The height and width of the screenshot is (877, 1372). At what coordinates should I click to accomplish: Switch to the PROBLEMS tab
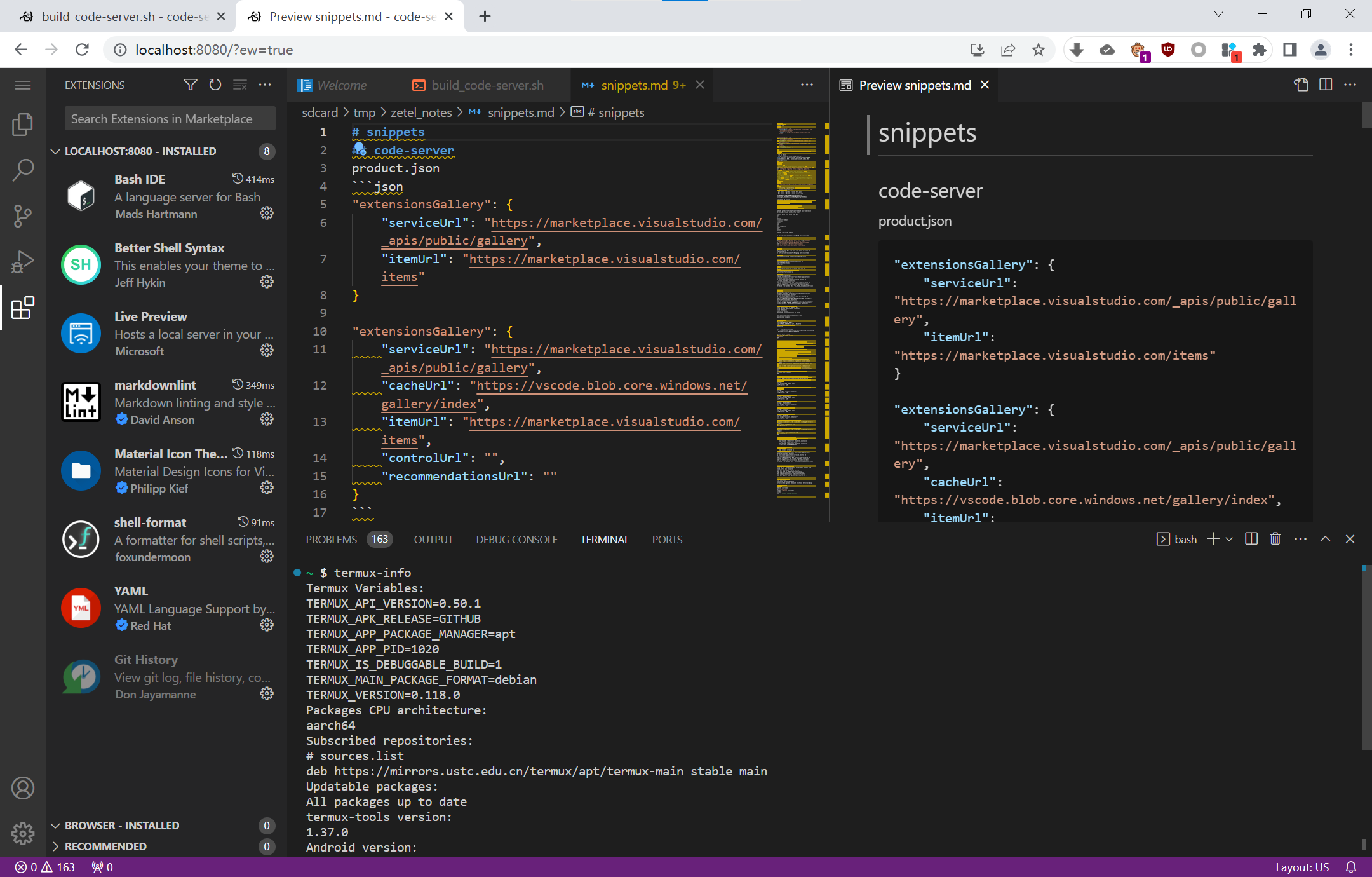[x=331, y=539]
